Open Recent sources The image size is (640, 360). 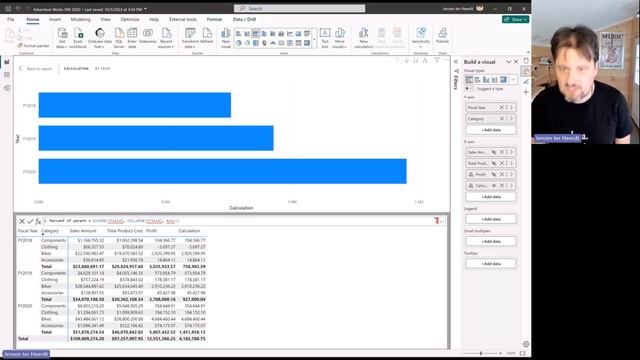pos(166,38)
